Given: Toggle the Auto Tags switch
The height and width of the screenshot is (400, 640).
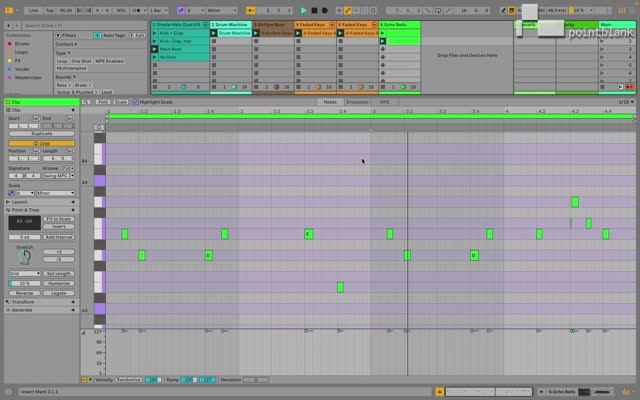Looking at the screenshot, I should (97, 36).
